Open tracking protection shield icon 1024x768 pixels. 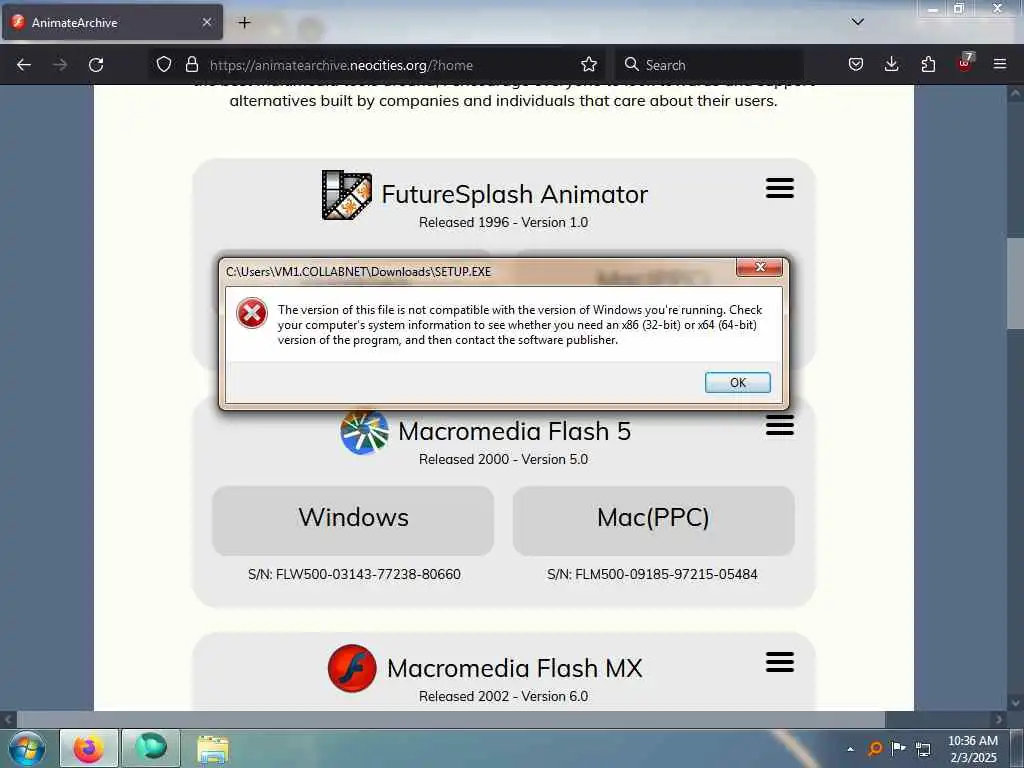tap(164, 65)
